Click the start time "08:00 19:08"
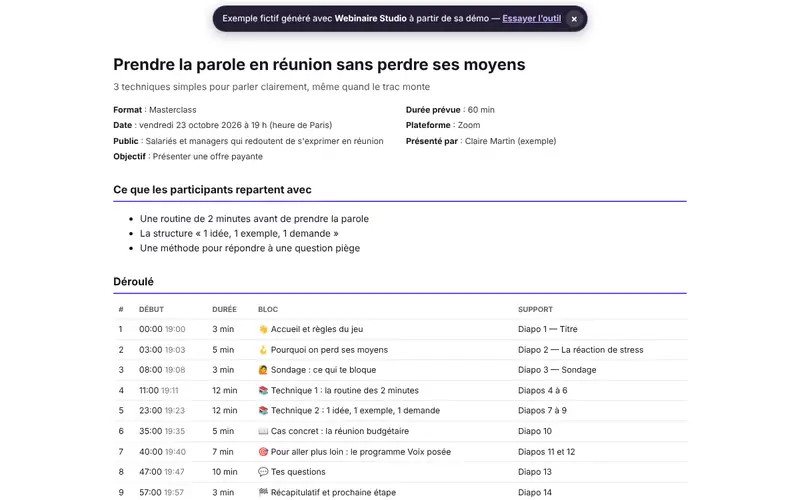This screenshot has width=800, height=500. [162, 370]
